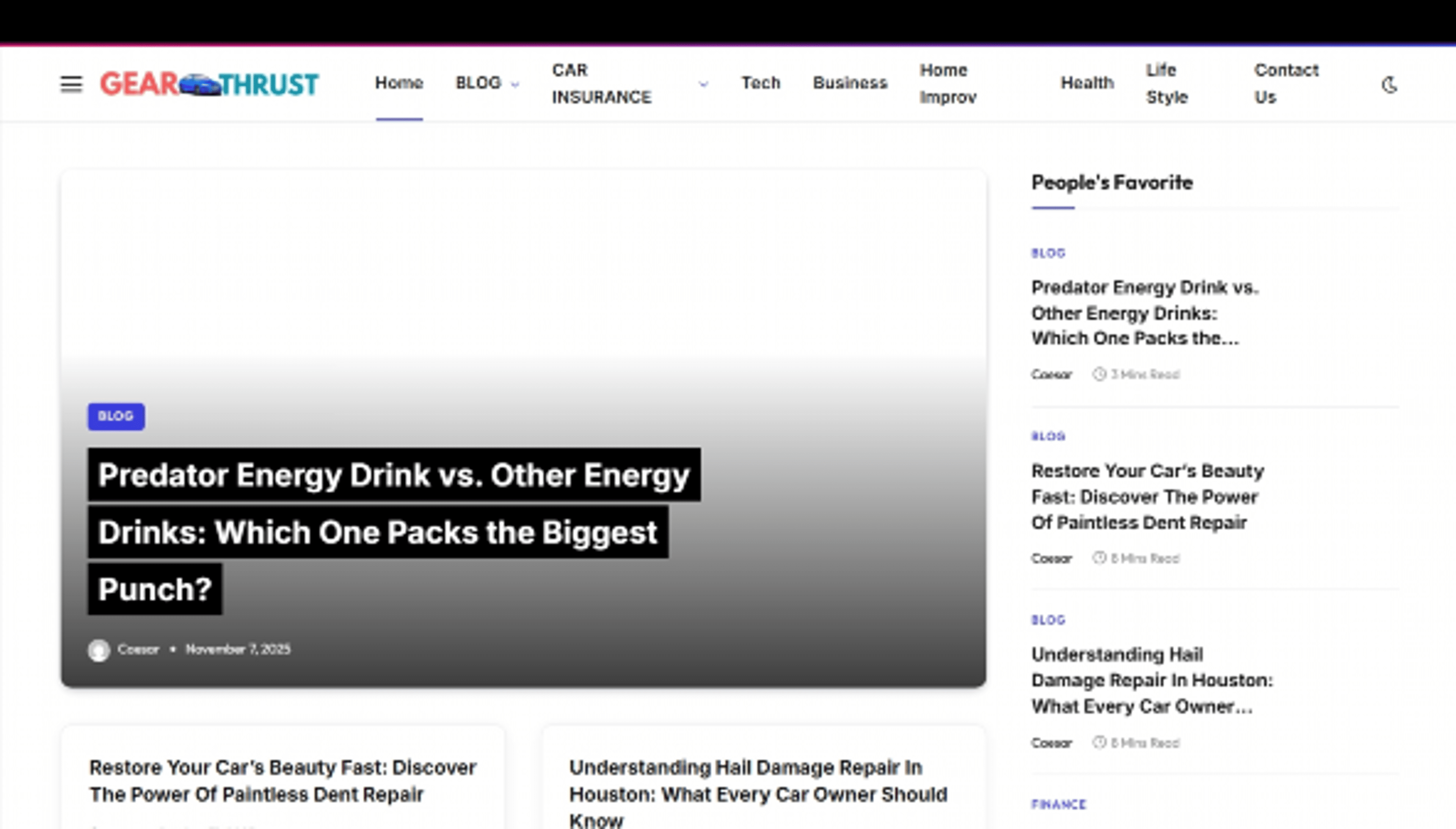Open sidebar Restore Your Car's Beauty article
Image resolution: width=1456 pixels, height=829 pixels.
click(1147, 496)
